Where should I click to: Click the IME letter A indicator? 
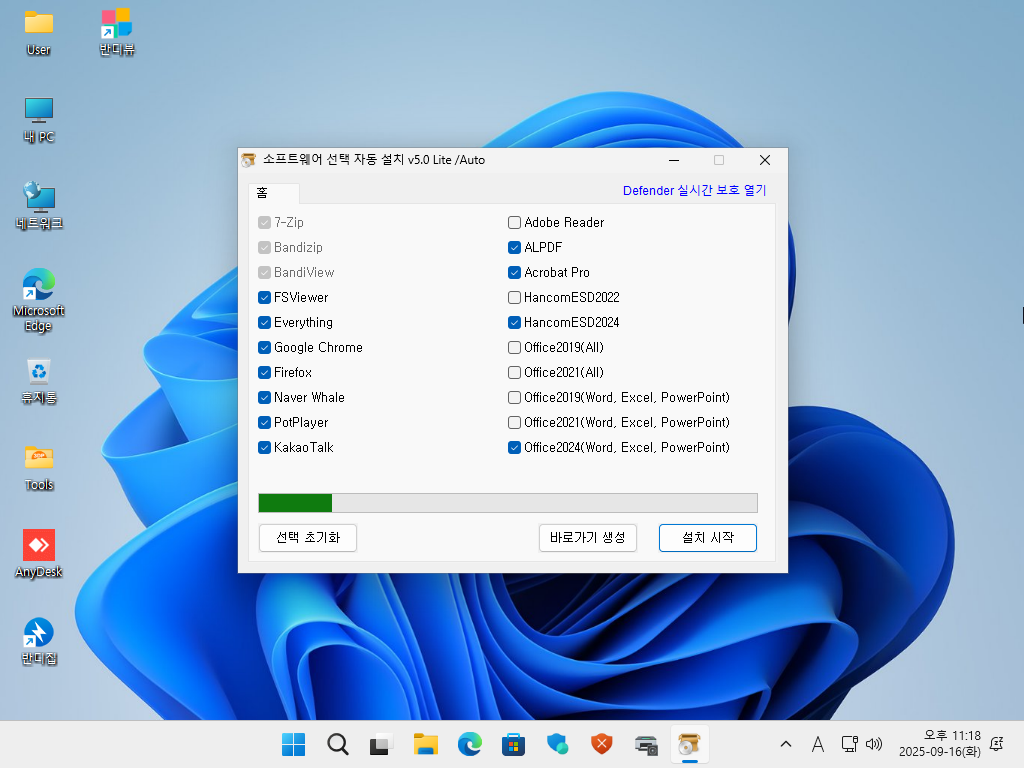click(x=818, y=744)
